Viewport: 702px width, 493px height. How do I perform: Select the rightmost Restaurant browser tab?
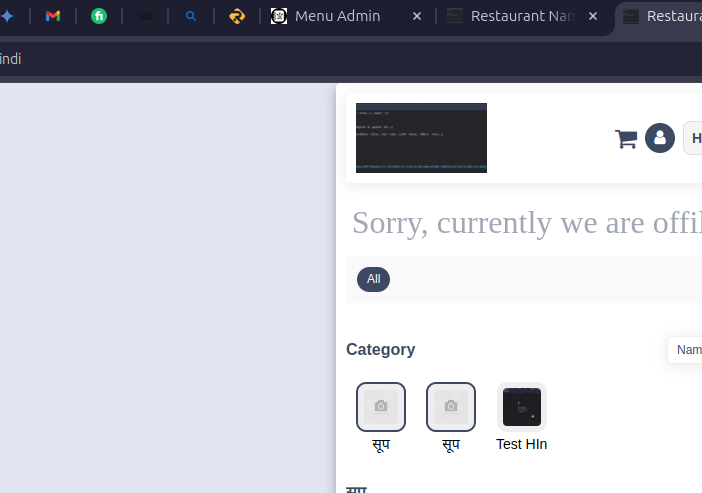point(665,16)
